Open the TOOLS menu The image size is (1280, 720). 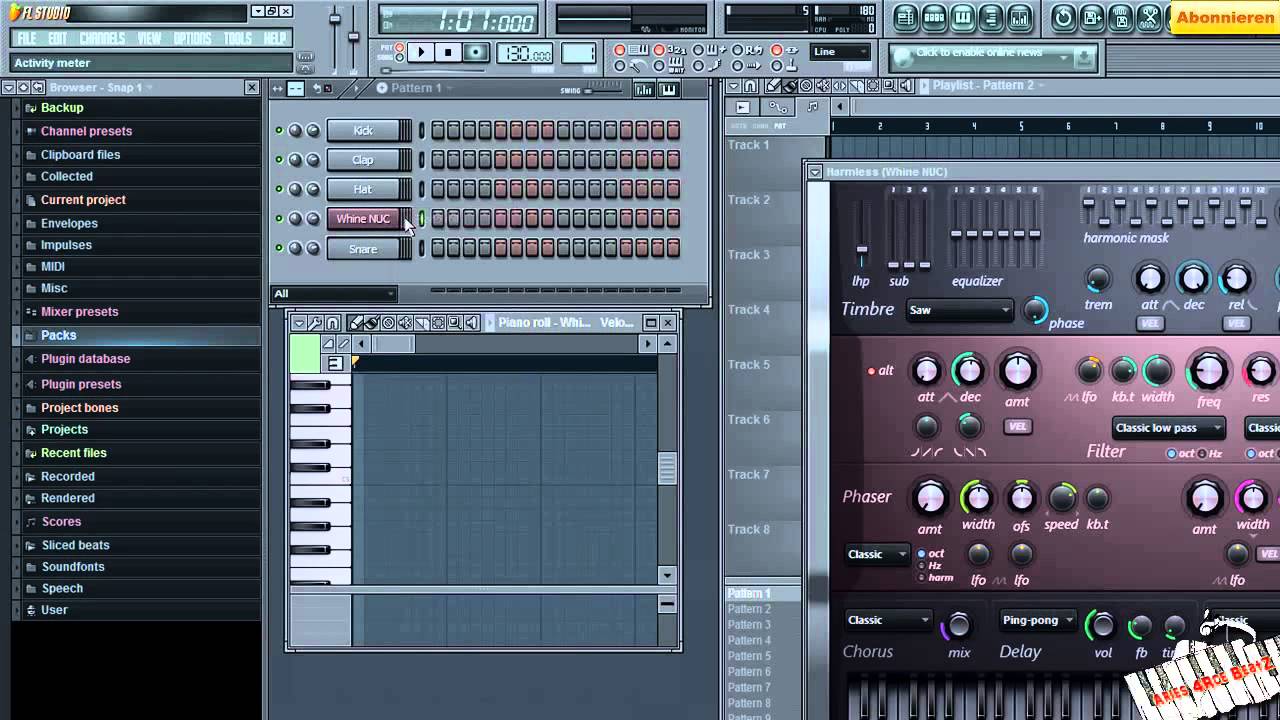(x=238, y=39)
